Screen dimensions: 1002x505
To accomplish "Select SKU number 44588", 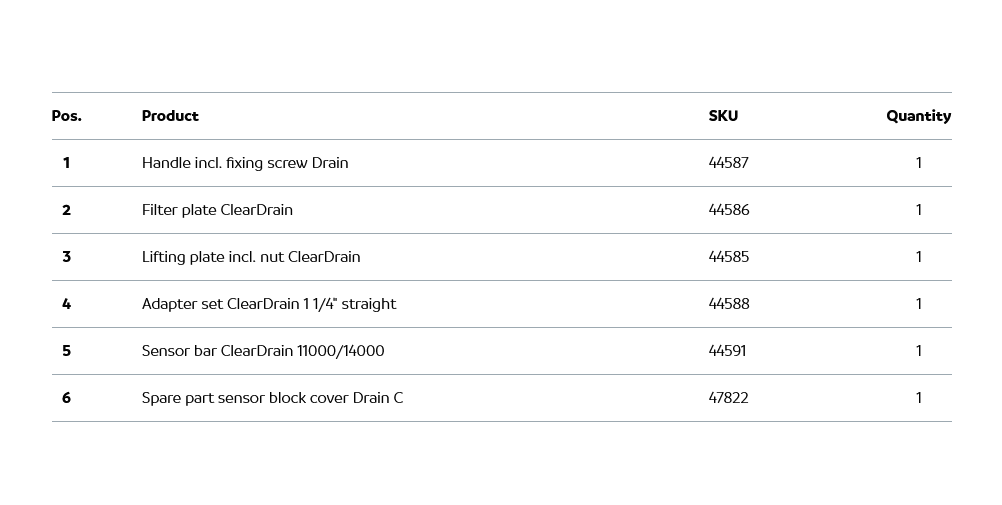I will coord(728,304).
